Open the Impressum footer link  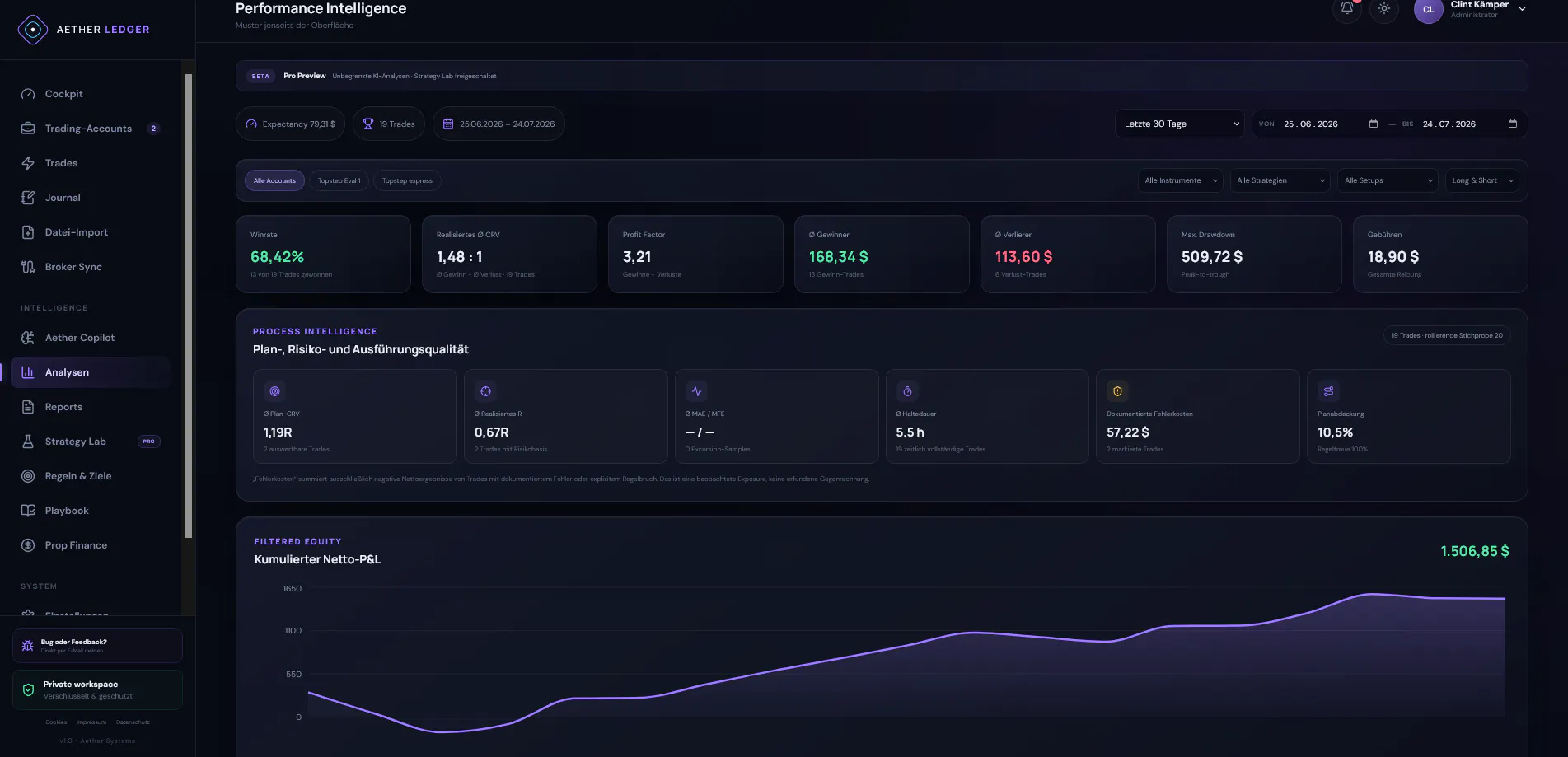pyautogui.click(x=91, y=722)
